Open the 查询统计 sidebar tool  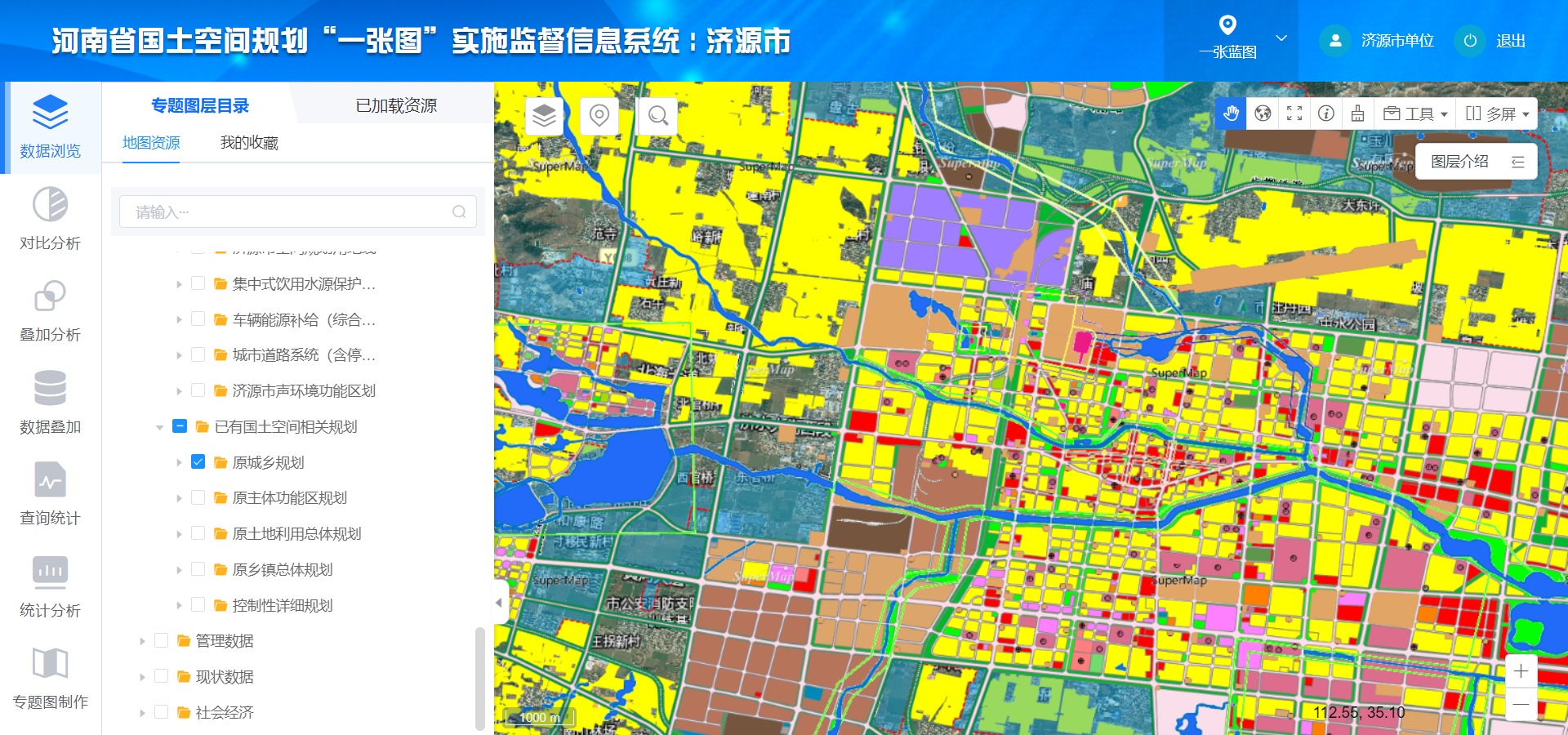click(x=51, y=494)
